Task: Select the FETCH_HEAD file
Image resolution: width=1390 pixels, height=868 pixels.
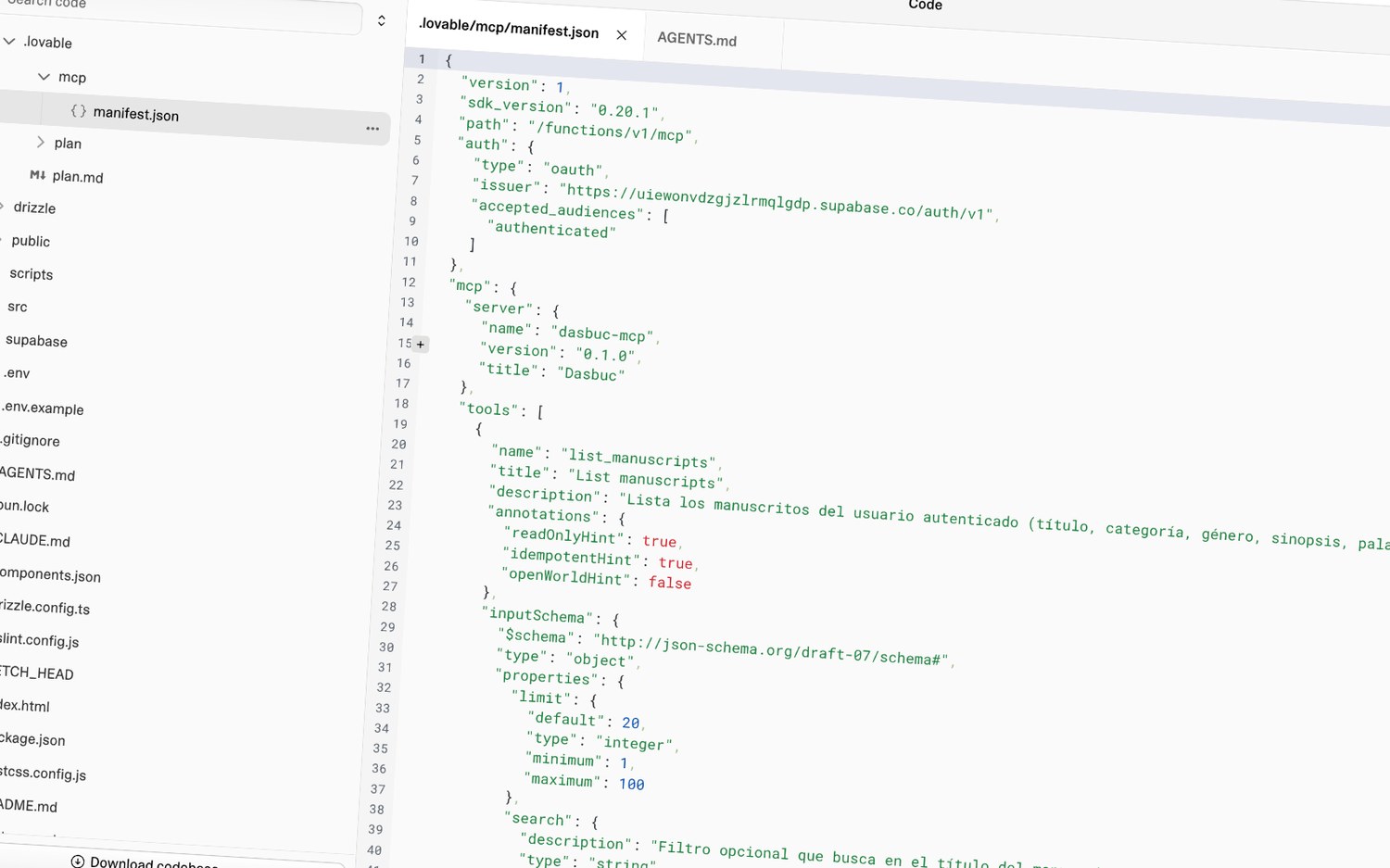Action: coord(36,673)
